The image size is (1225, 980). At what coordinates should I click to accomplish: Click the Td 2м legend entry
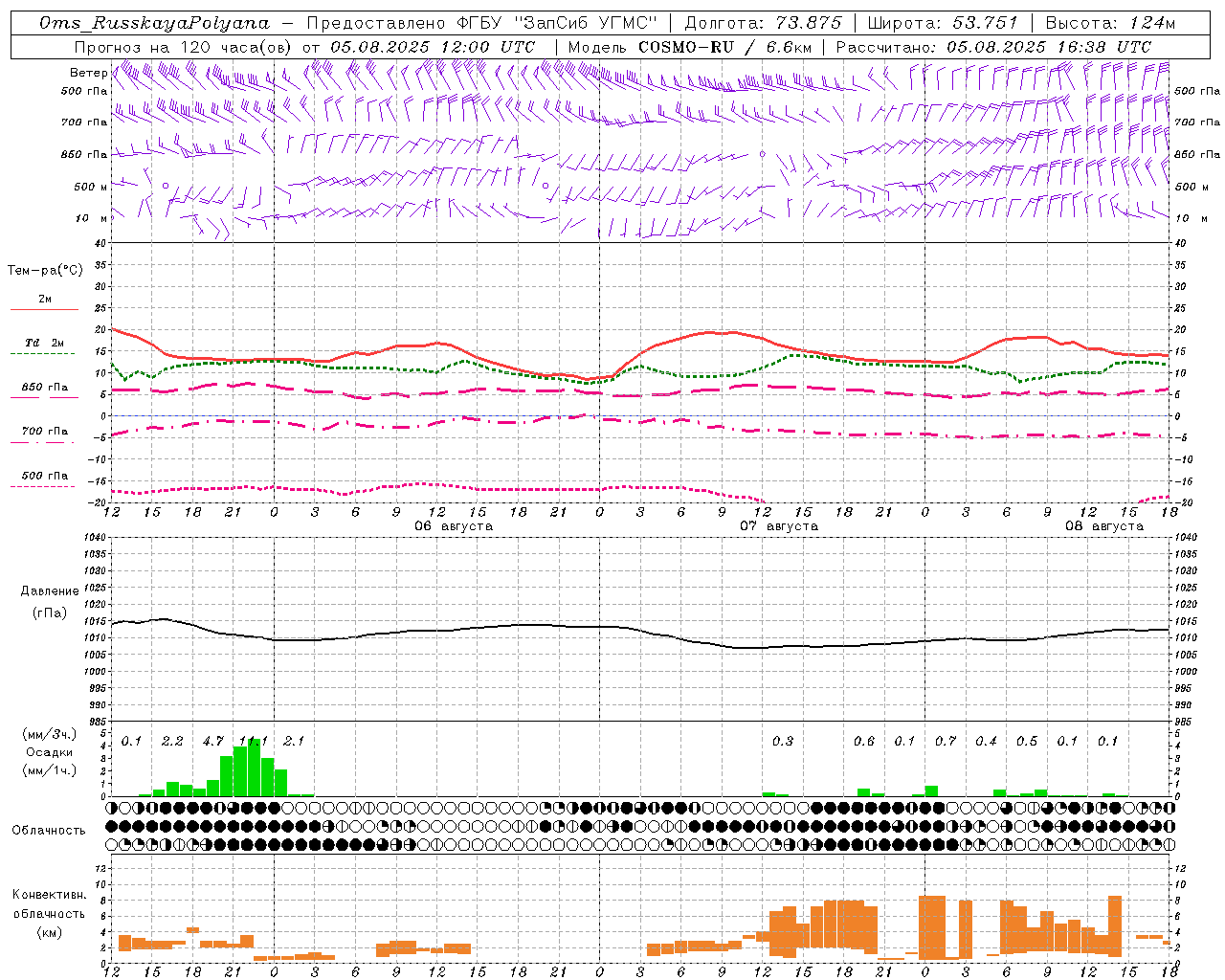pos(44,343)
